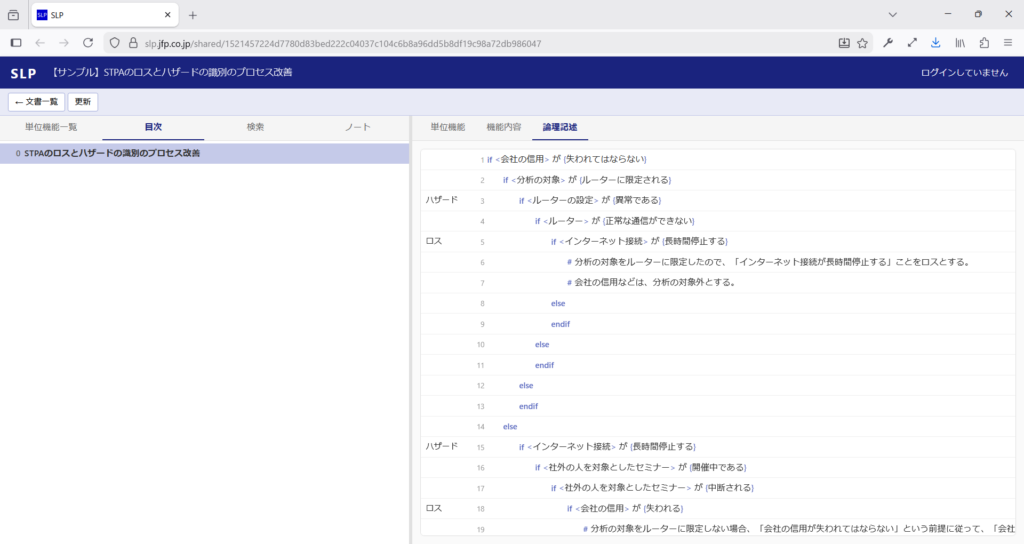
Task: Switch to the 検索 tab
Action: coord(255,127)
